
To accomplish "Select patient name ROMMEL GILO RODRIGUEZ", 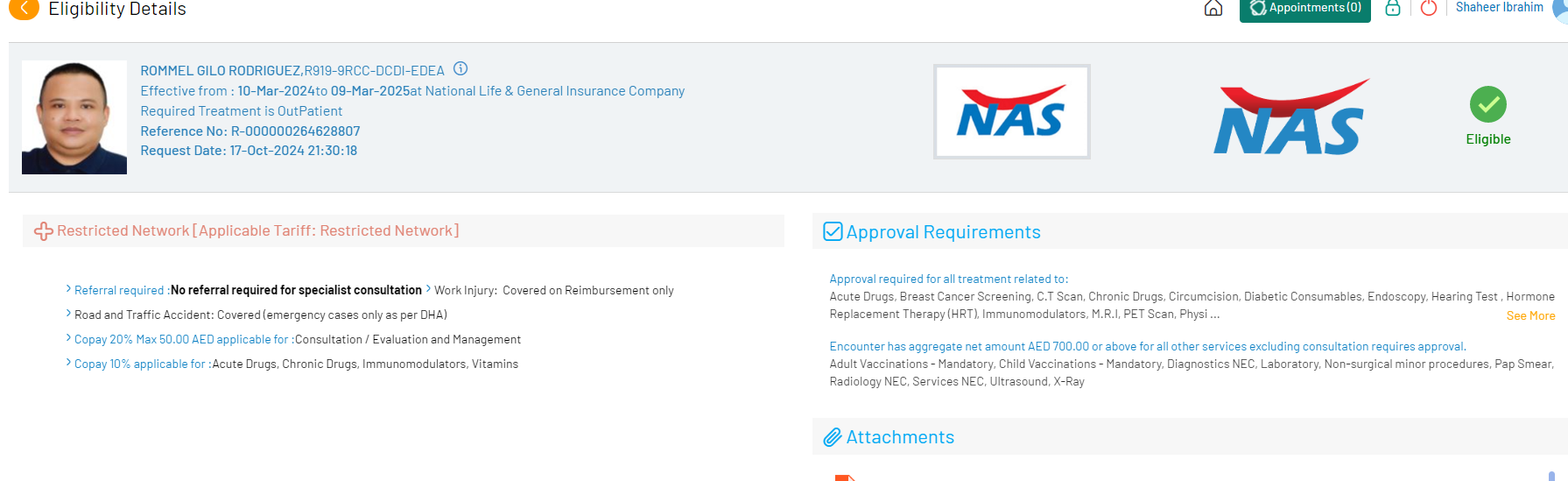I will point(221,71).
